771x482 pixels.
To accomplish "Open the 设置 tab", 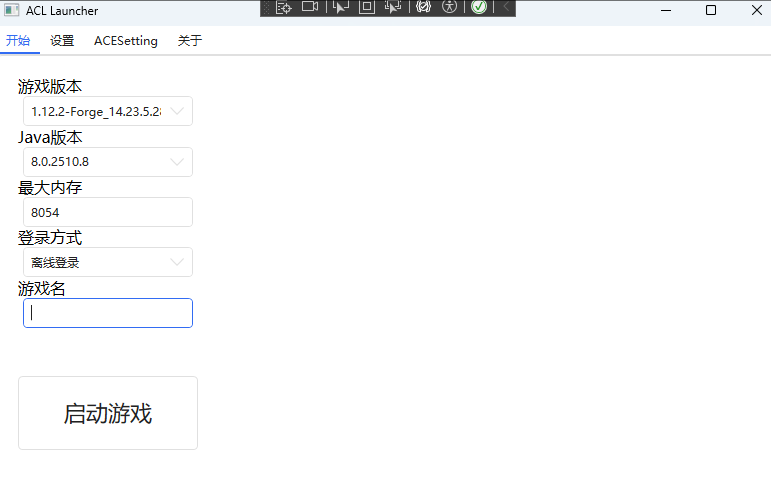I will [62, 40].
